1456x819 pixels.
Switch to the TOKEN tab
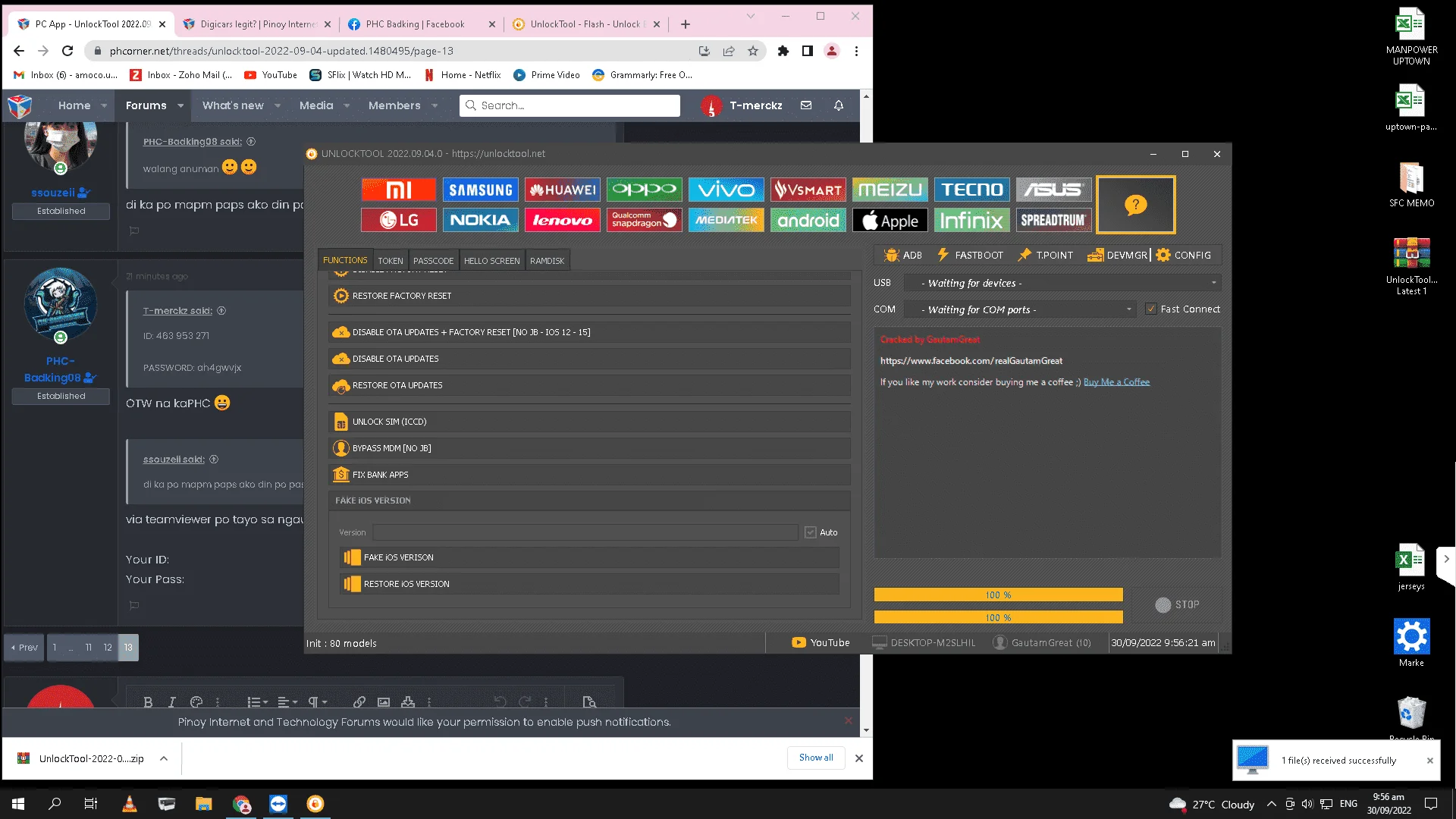pyautogui.click(x=391, y=260)
